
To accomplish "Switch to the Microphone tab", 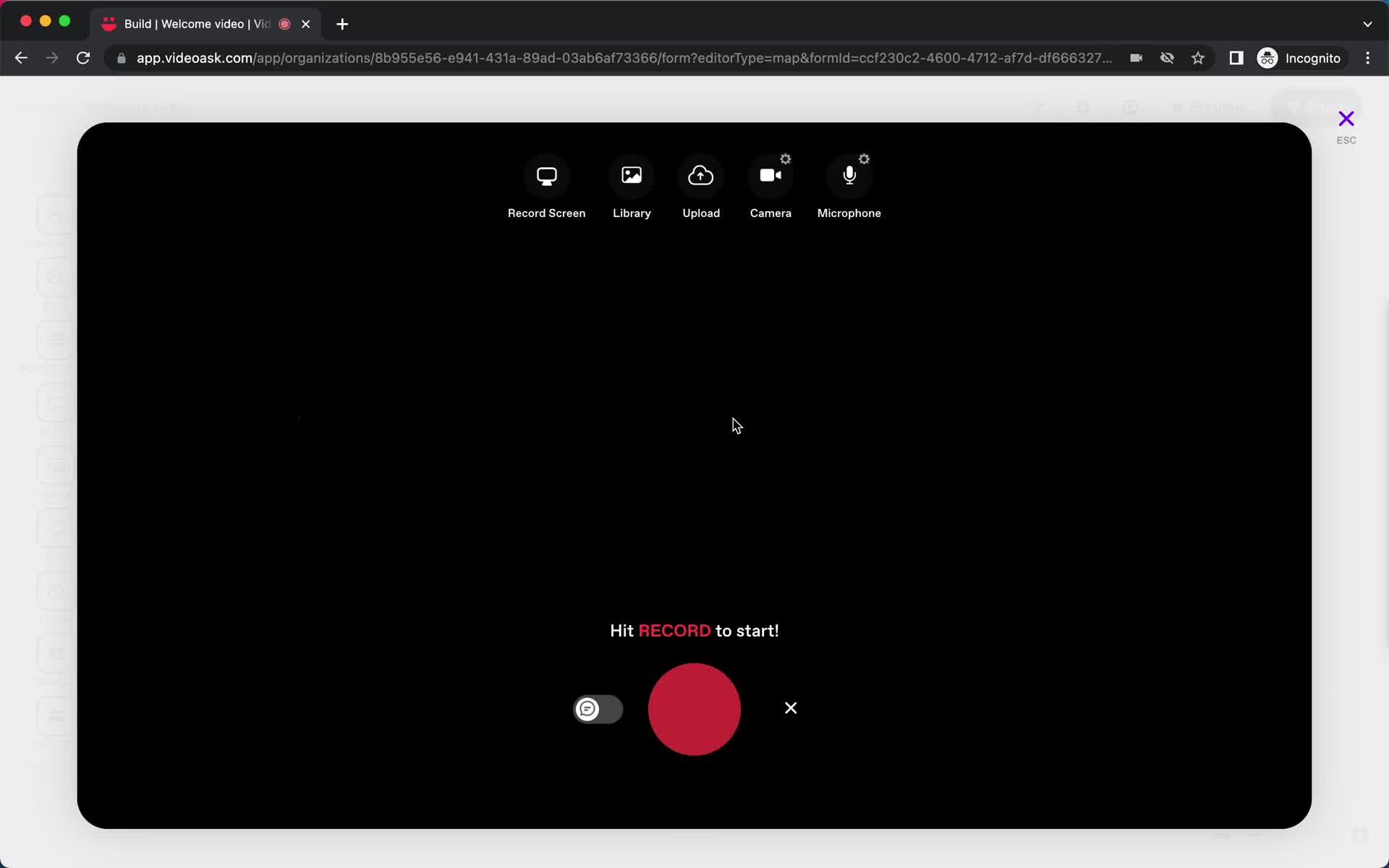I will (x=849, y=188).
